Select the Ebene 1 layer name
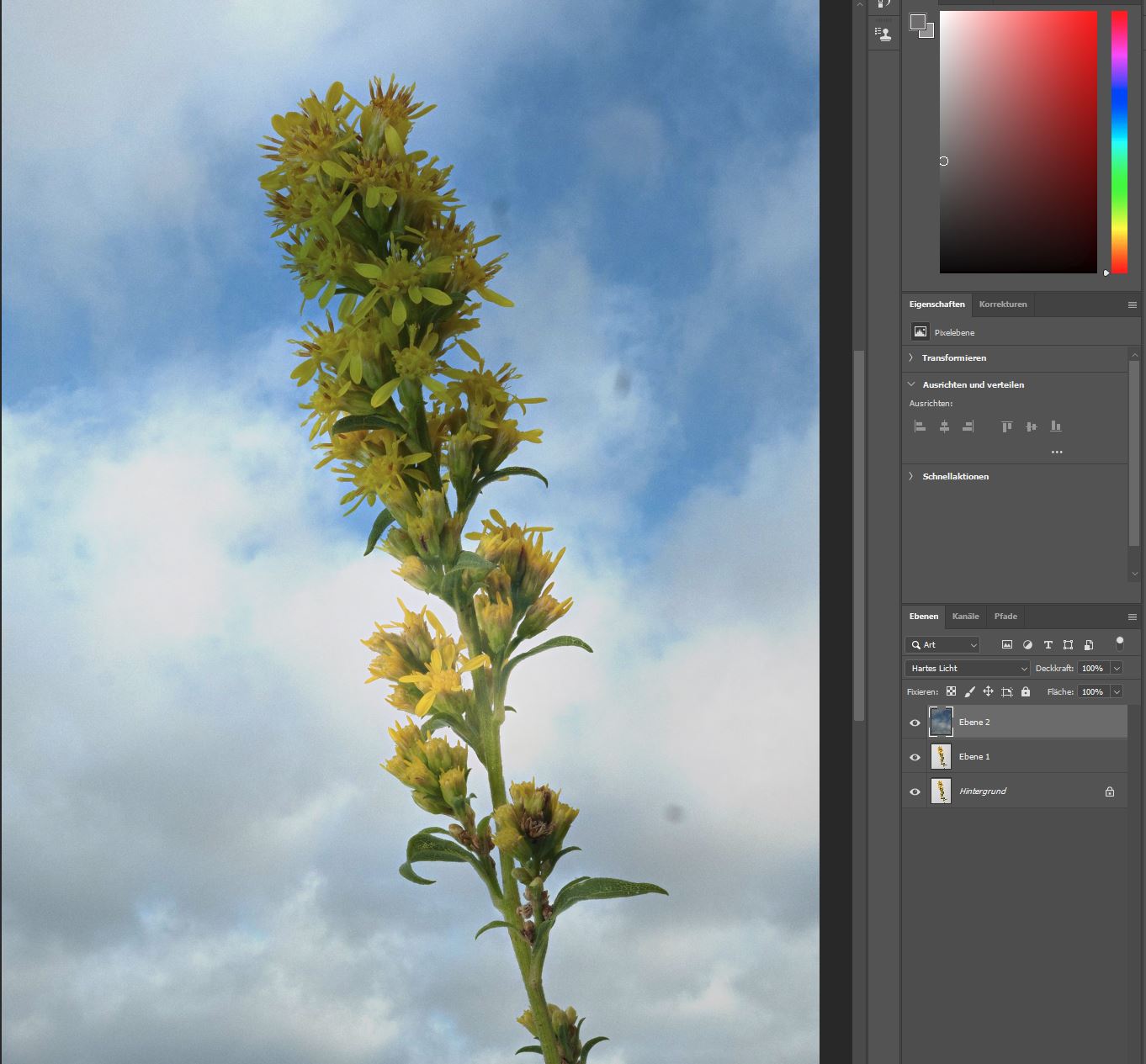The height and width of the screenshot is (1064, 1146). pos(974,757)
